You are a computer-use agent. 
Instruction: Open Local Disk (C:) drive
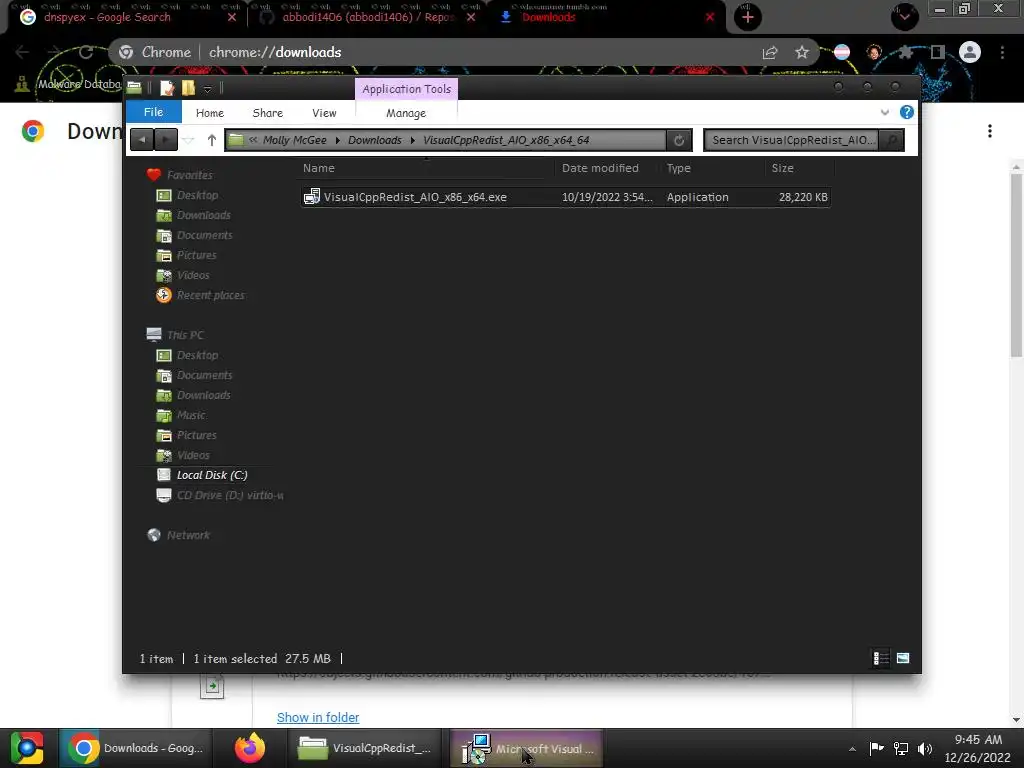pos(212,475)
